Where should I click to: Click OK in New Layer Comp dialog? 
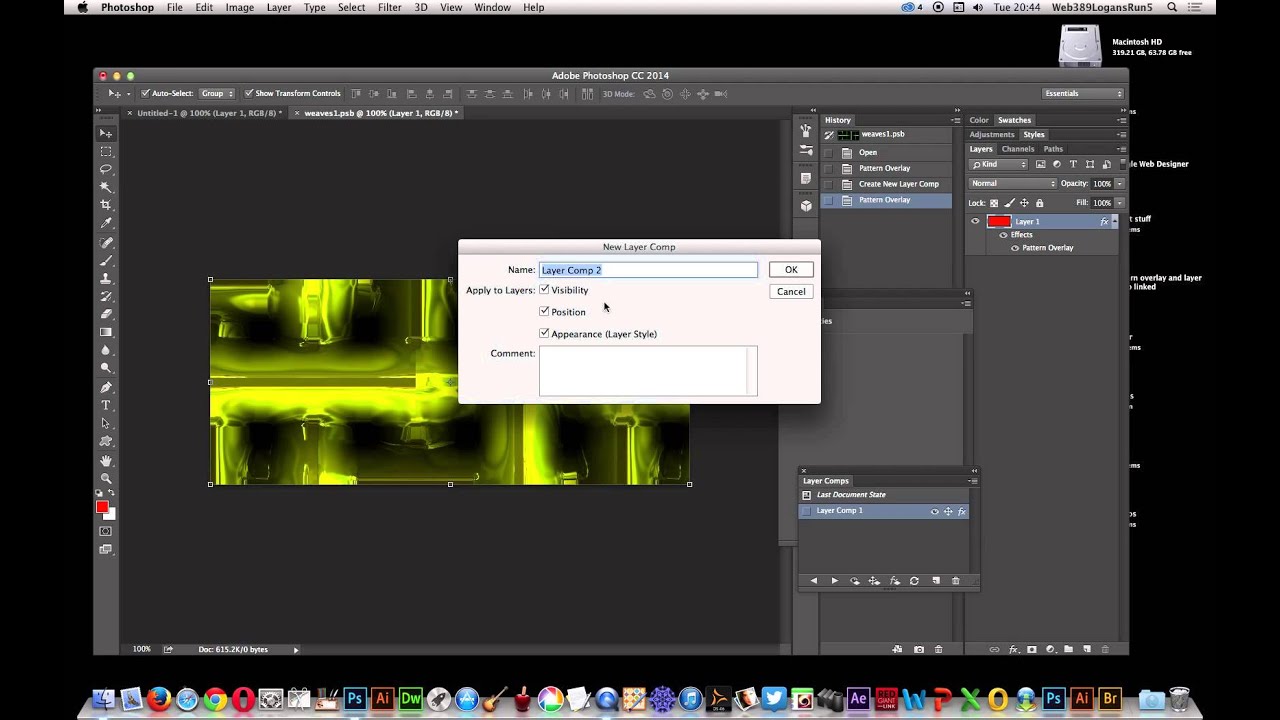(791, 270)
